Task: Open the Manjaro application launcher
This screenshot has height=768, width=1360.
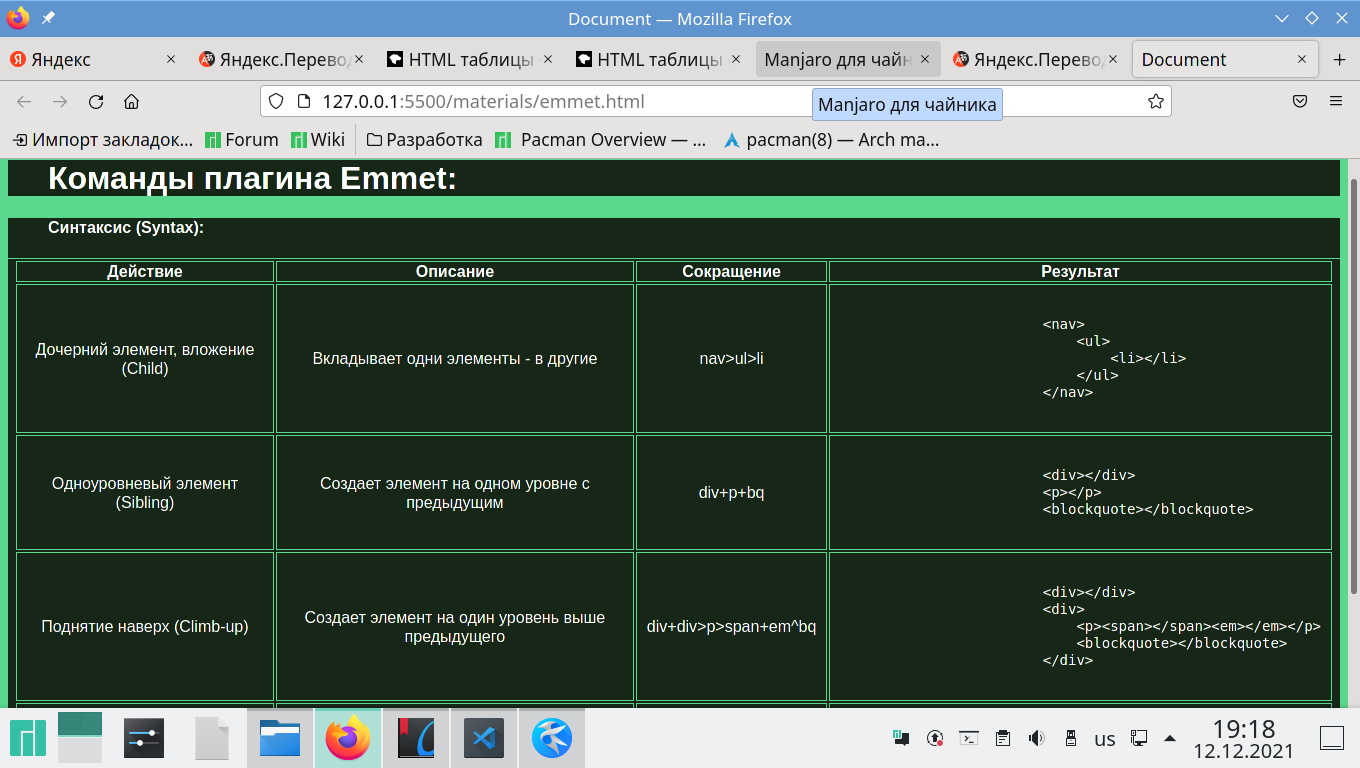Action: (27, 738)
